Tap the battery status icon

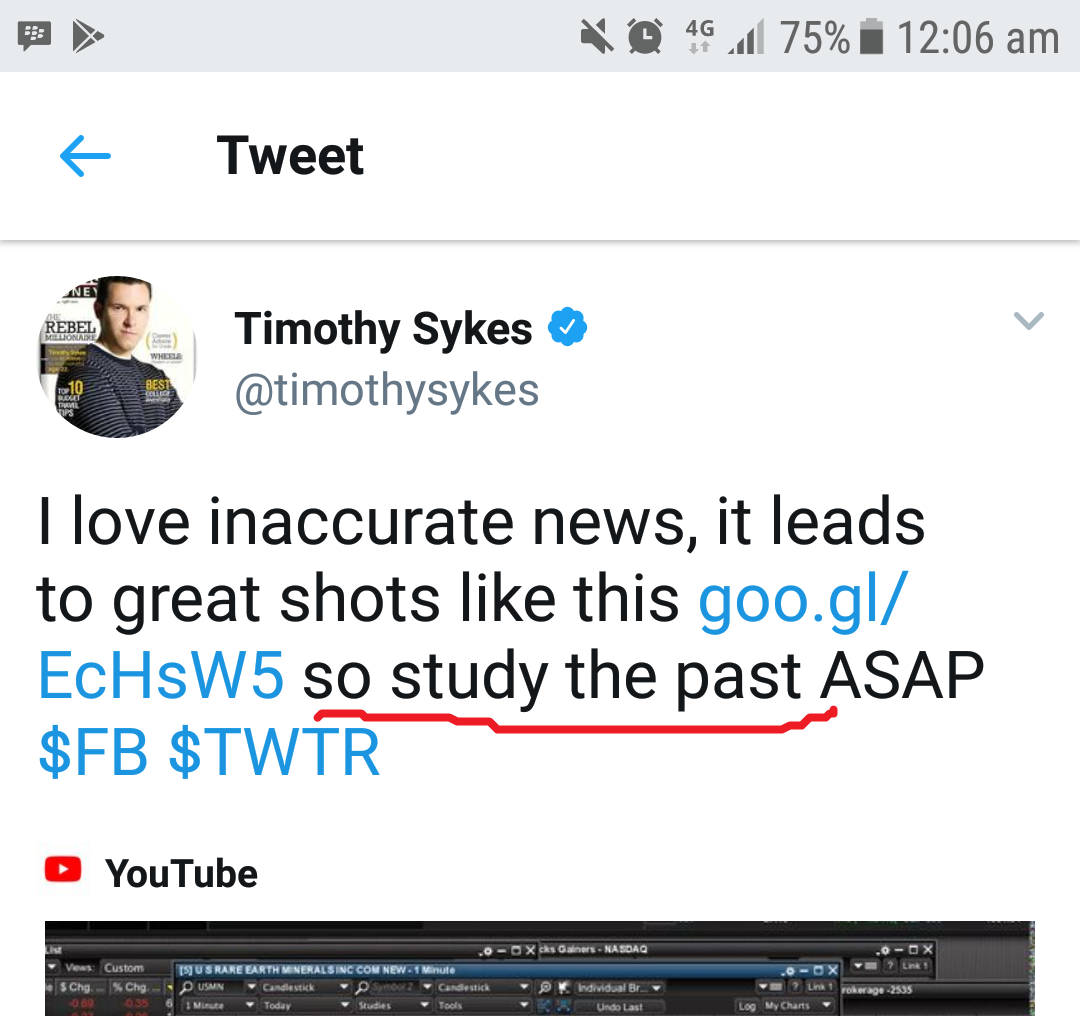pos(872,38)
